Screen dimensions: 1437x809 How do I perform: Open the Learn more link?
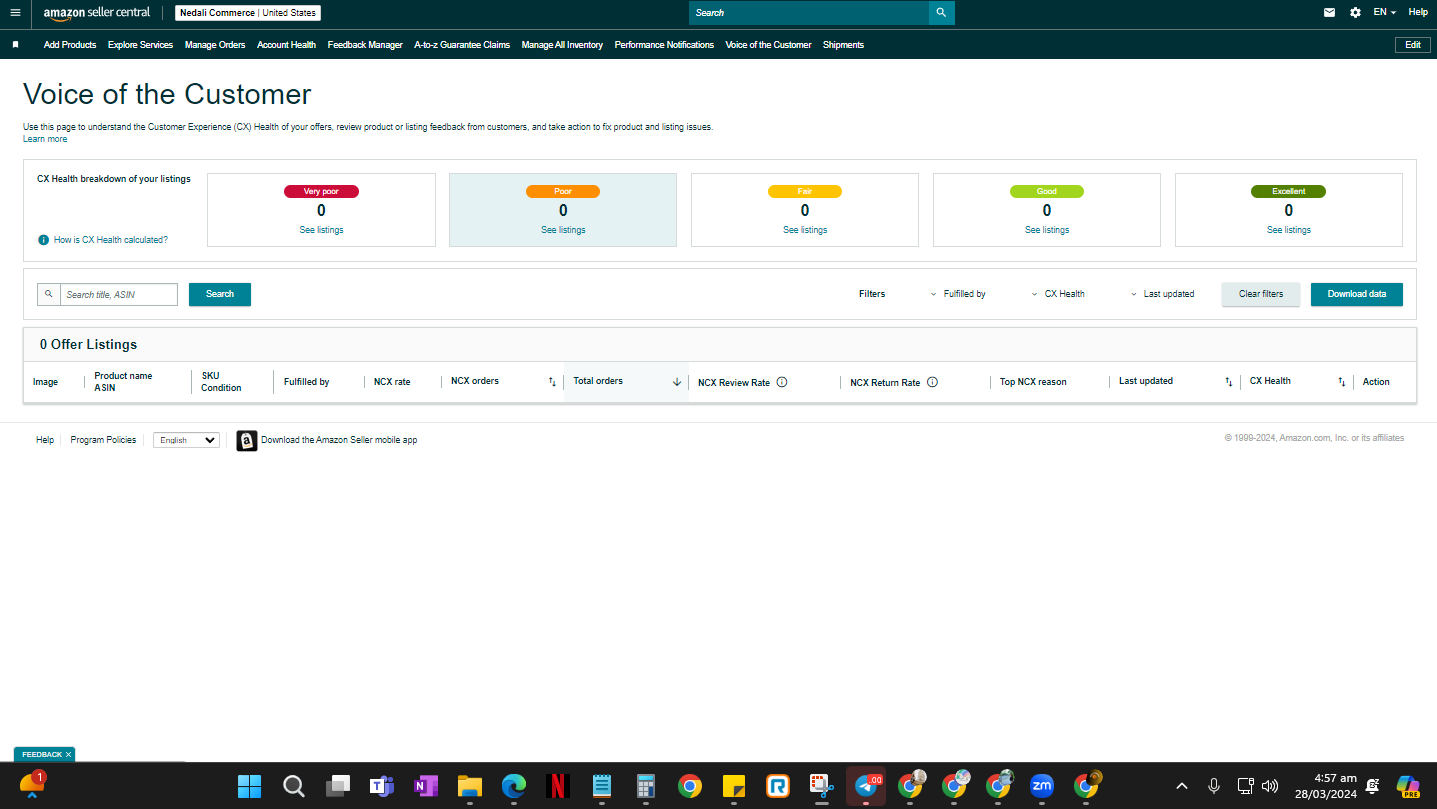click(x=45, y=139)
